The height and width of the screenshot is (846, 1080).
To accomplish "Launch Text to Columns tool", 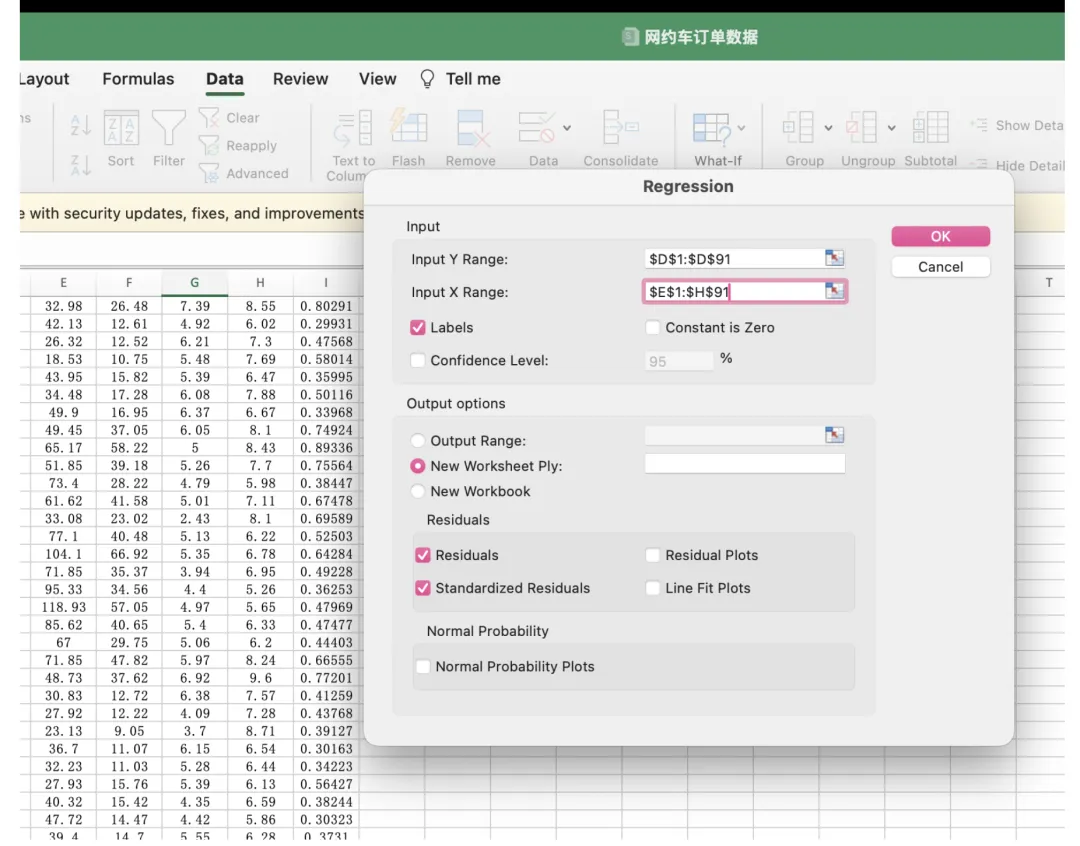I will [353, 128].
